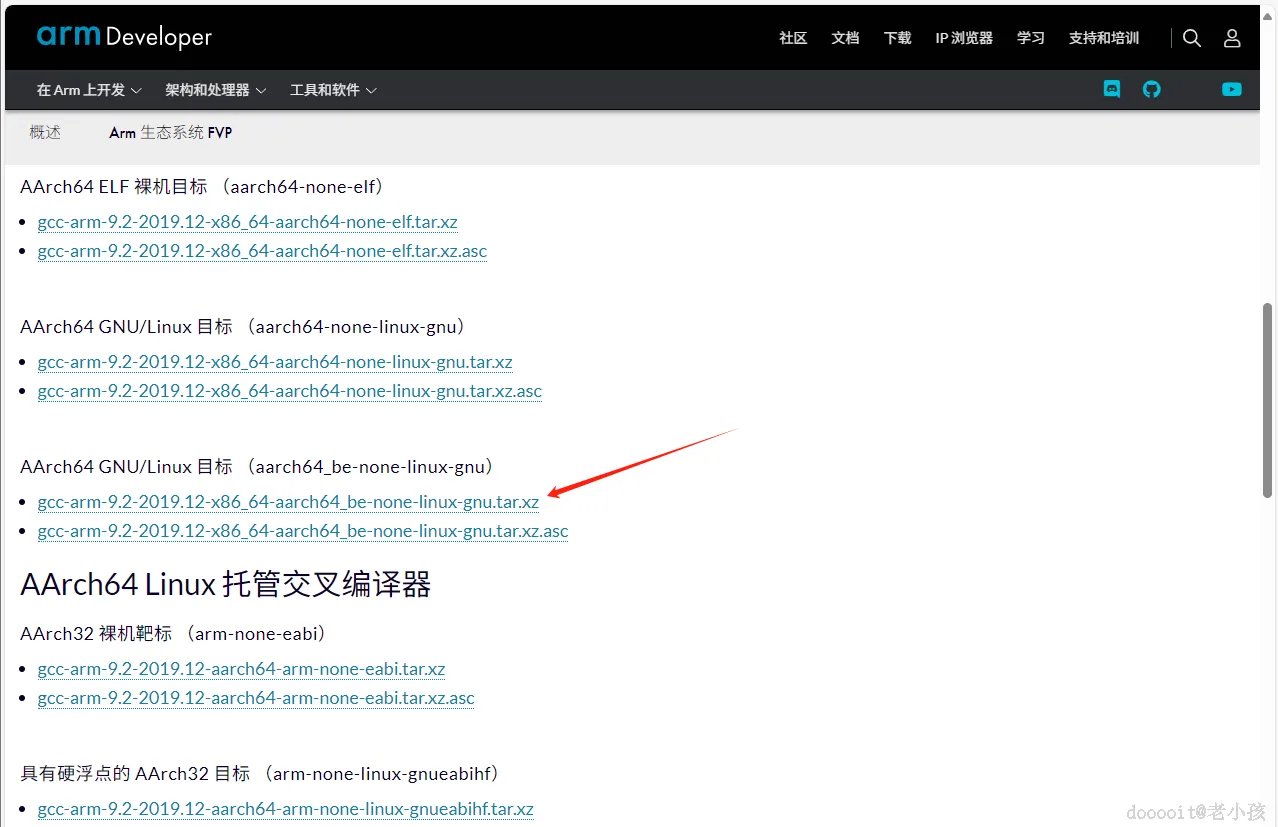This screenshot has width=1278, height=827.
Task: Switch to the 概述 tab
Action: pos(45,131)
